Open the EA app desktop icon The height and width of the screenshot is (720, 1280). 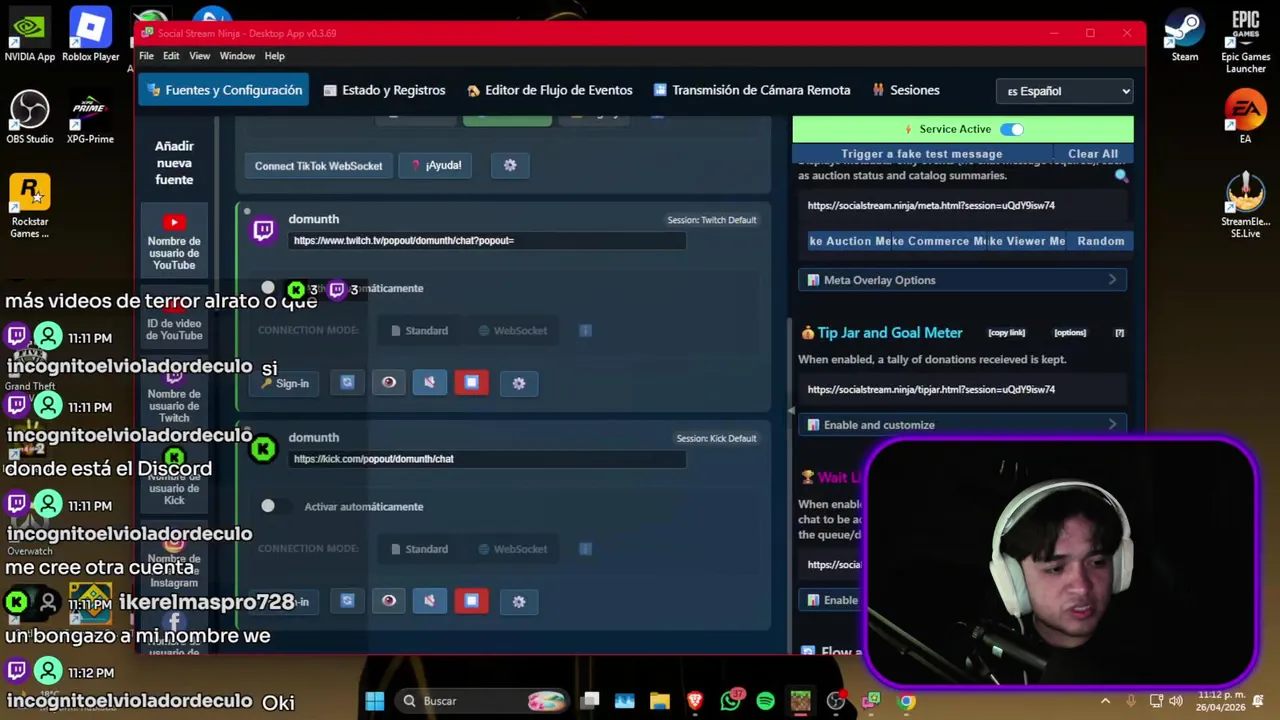click(x=1245, y=118)
